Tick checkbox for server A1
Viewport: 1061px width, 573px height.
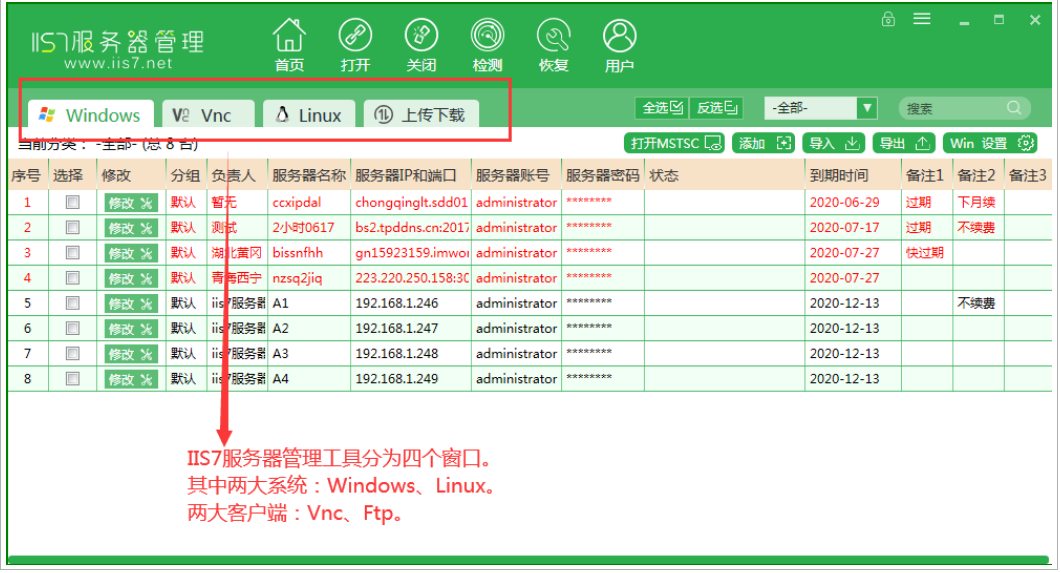pyautogui.click(x=72, y=303)
